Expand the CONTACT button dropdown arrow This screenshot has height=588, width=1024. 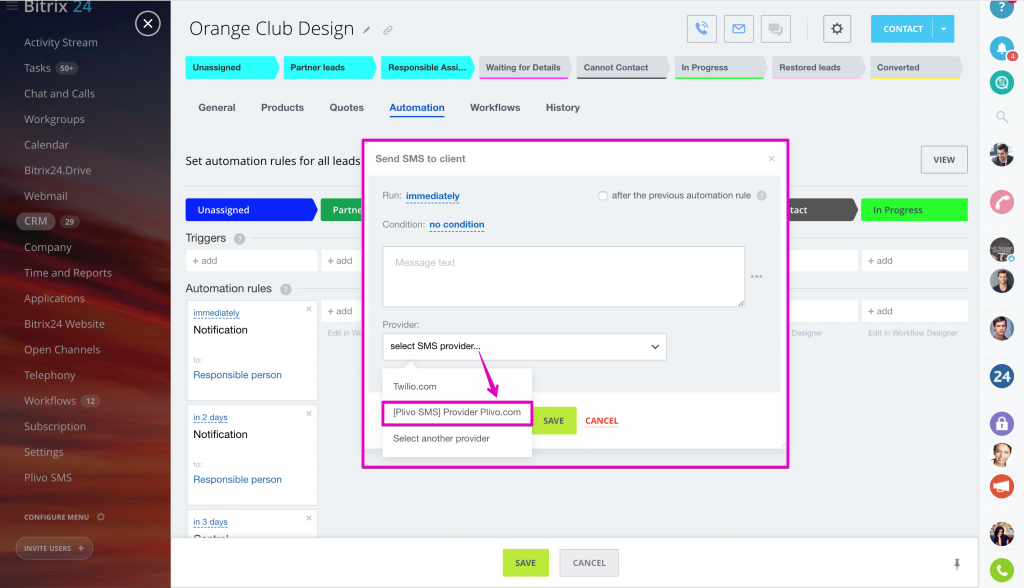(x=944, y=29)
